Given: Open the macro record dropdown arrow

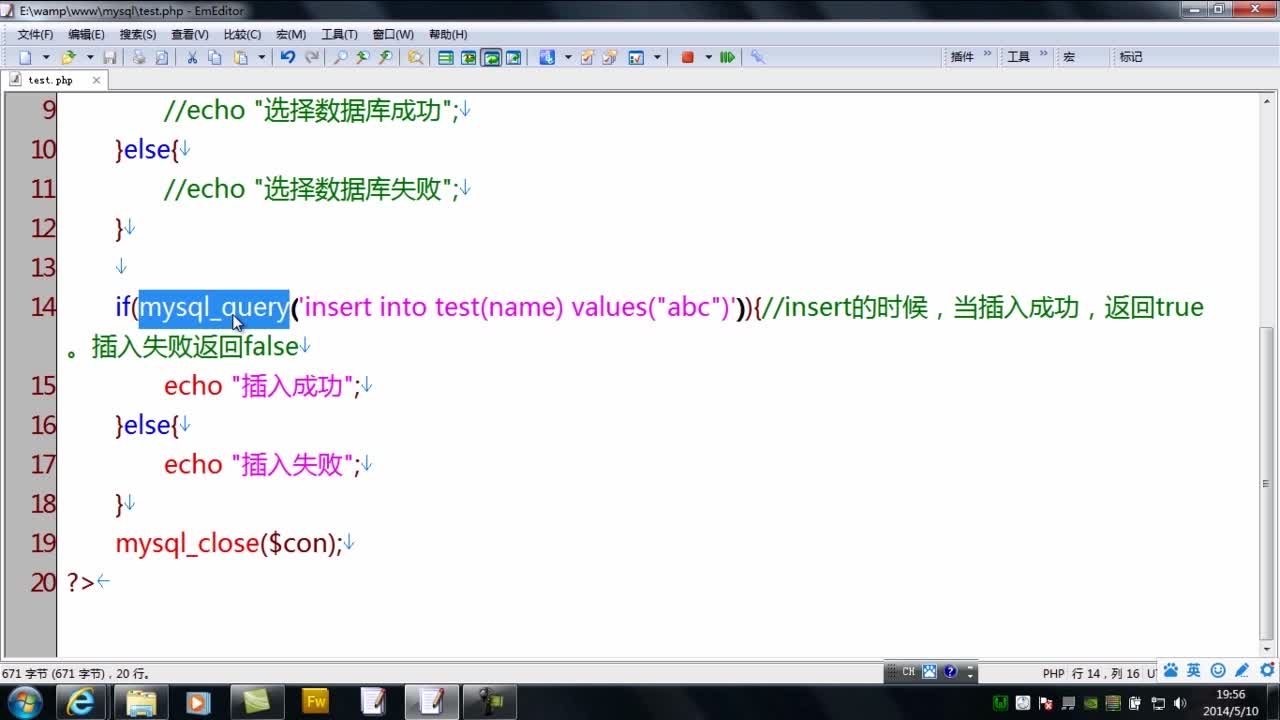Looking at the screenshot, I should coord(708,57).
